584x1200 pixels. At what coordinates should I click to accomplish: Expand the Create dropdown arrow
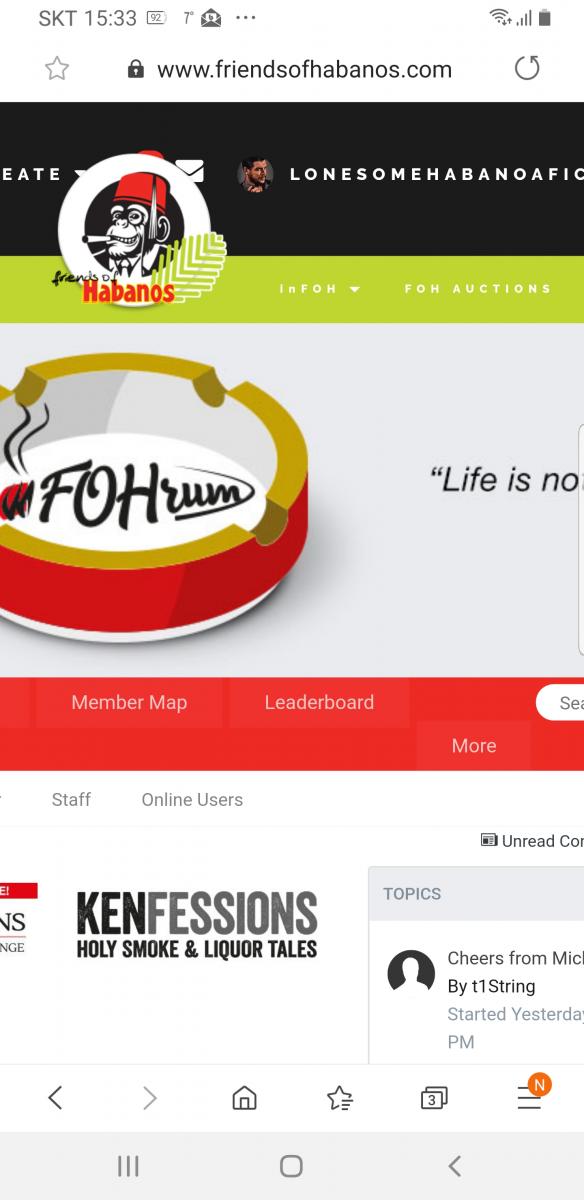pos(80,174)
